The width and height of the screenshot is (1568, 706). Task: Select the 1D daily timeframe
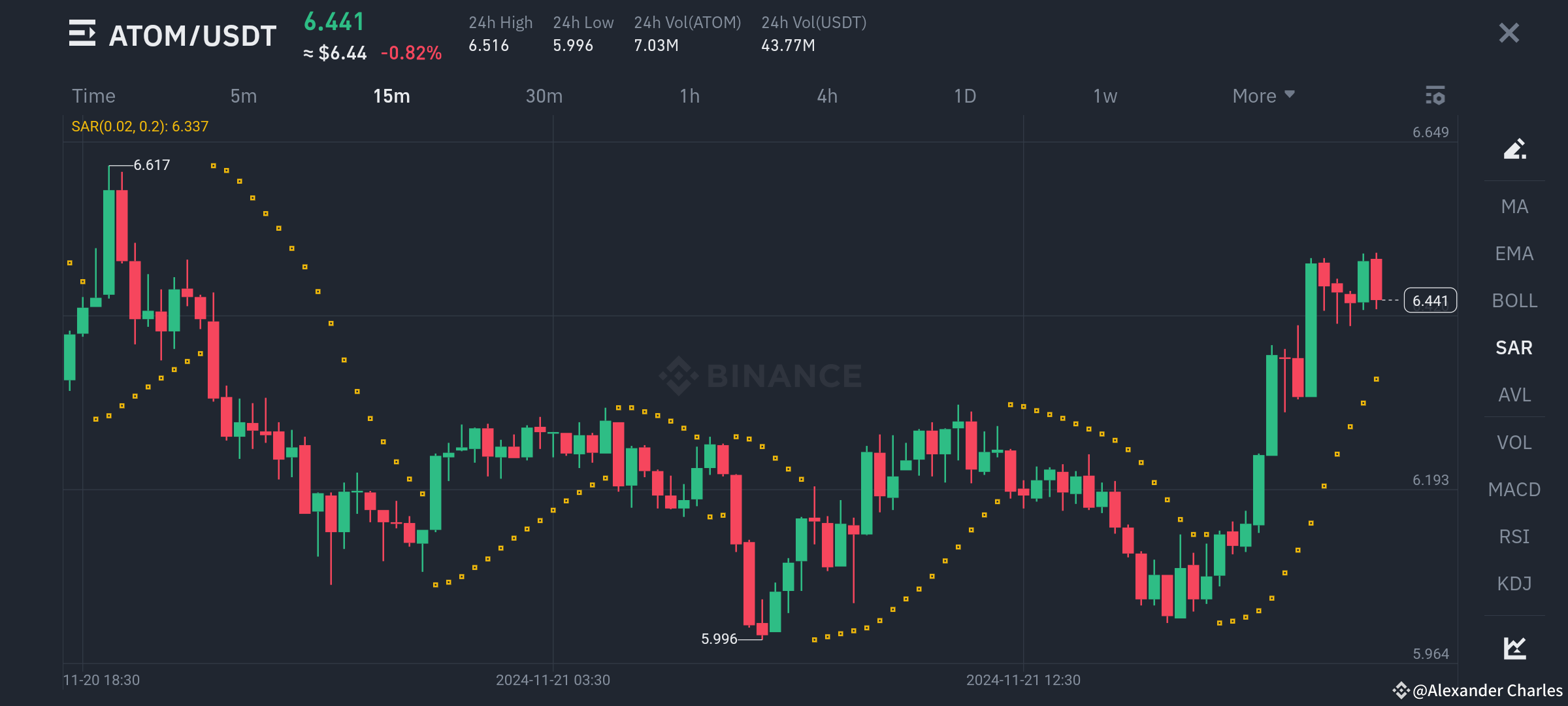(x=963, y=95)
